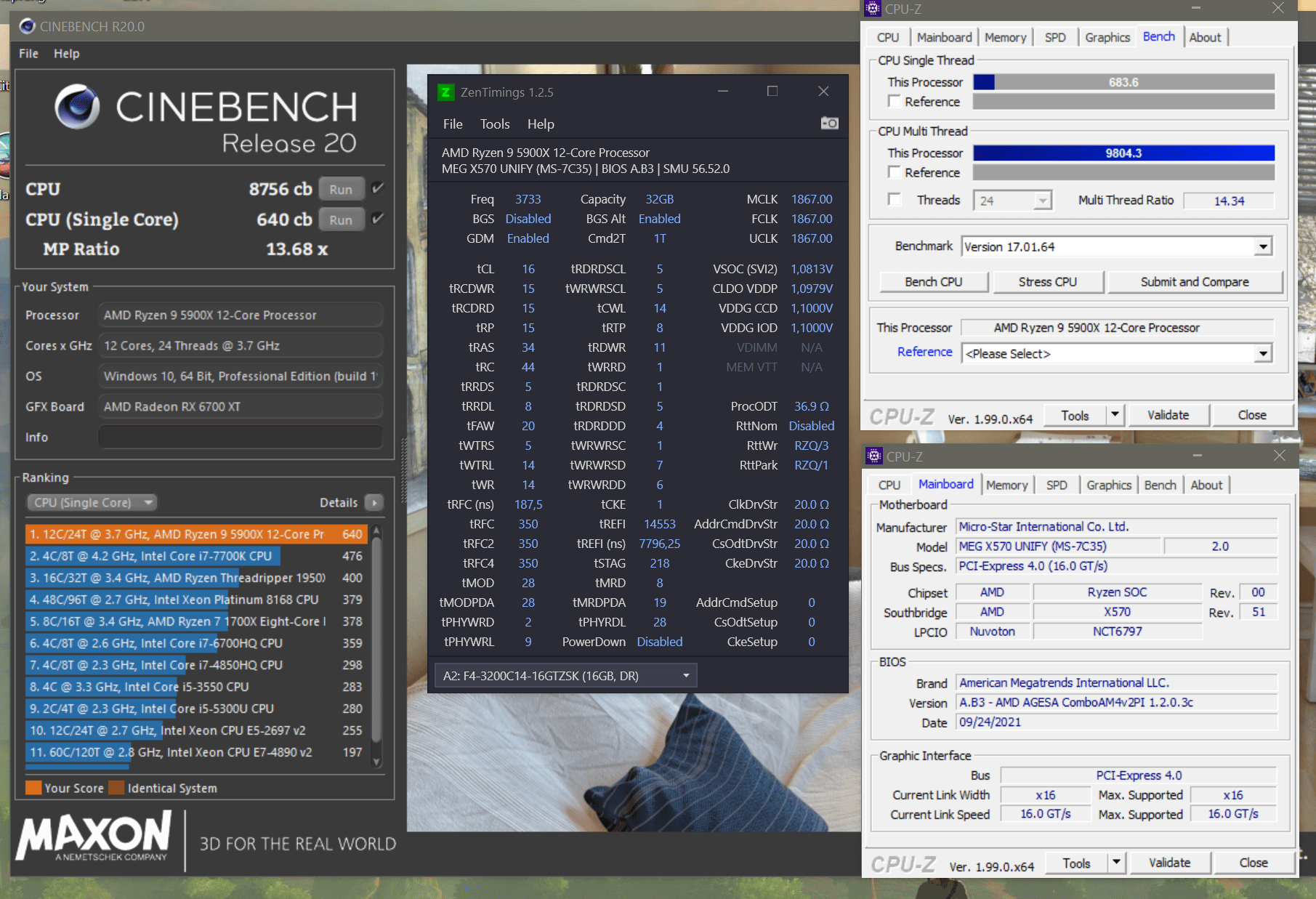The width and height of the screenshot is (1316, 899).
Task: Click Validate in lower CPU-Z window
Action: point(1169,862)
